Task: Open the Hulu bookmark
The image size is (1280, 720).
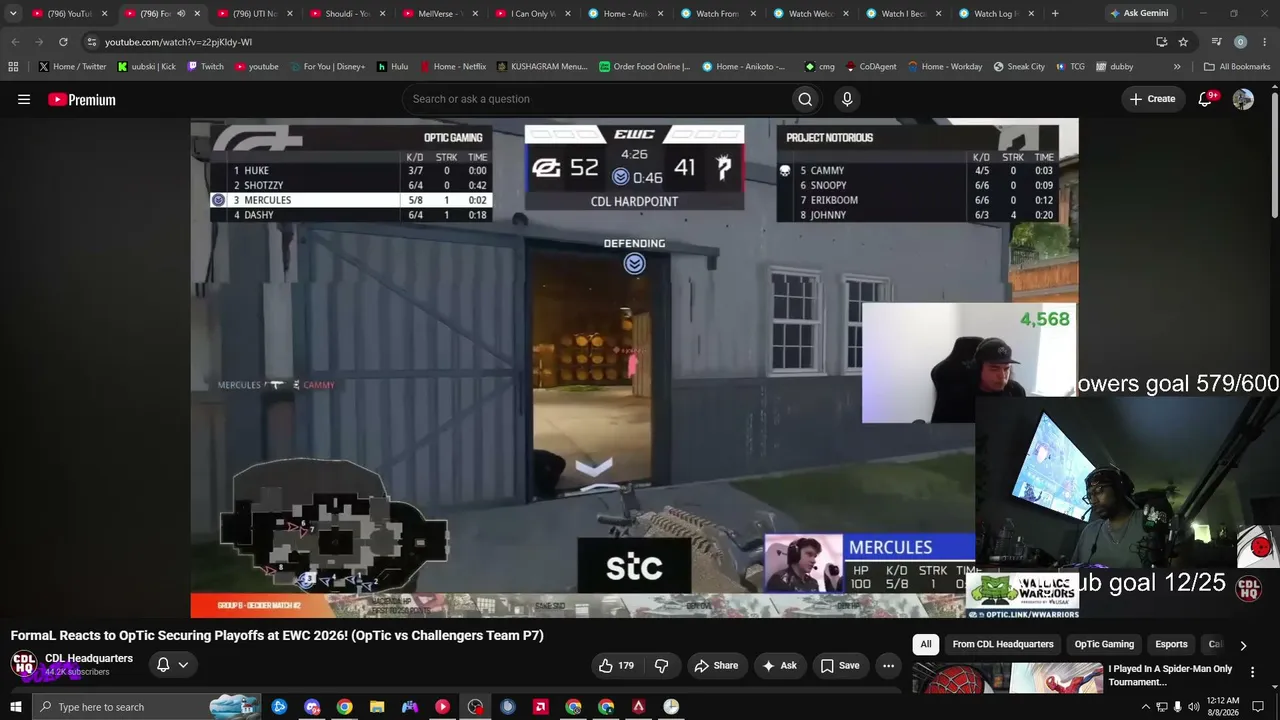Action: click(392, 67)
